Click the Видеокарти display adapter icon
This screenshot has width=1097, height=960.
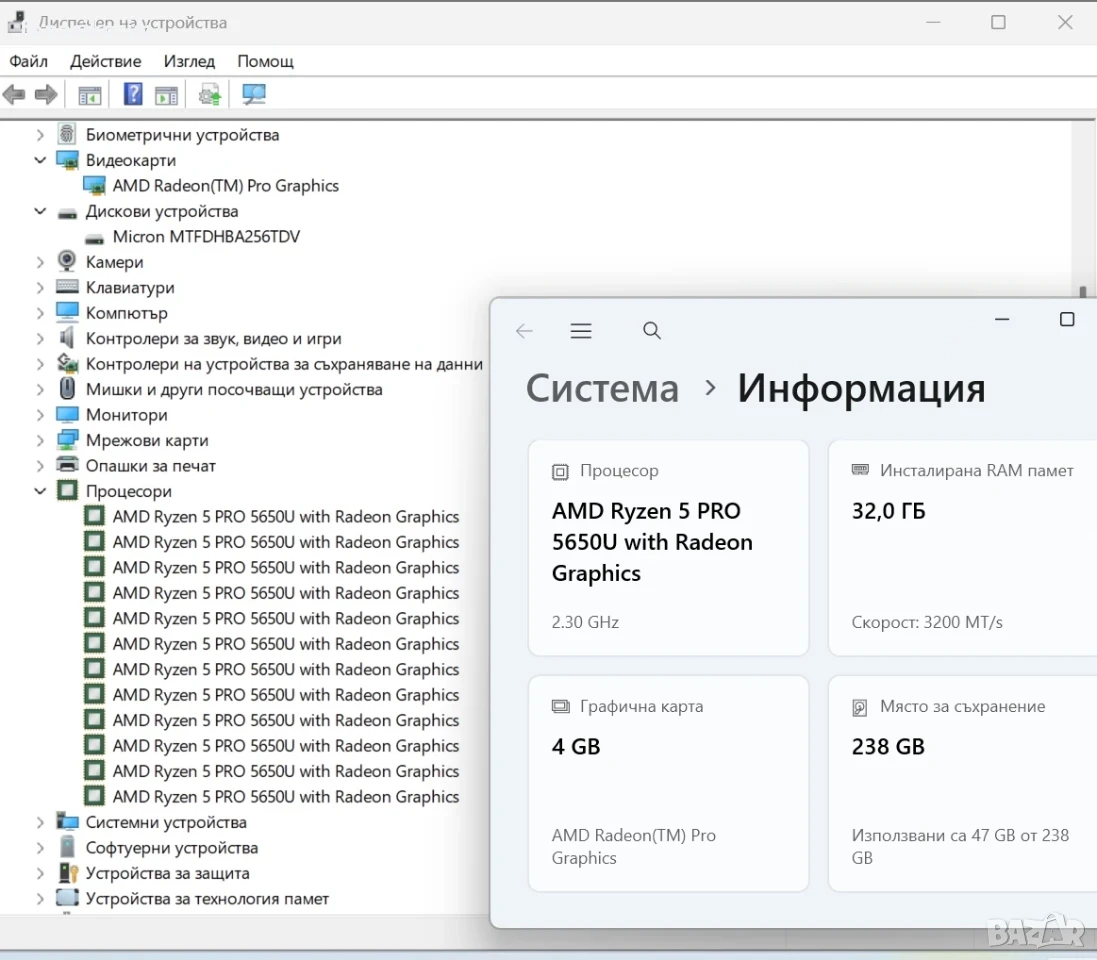(x=67, y=160)
